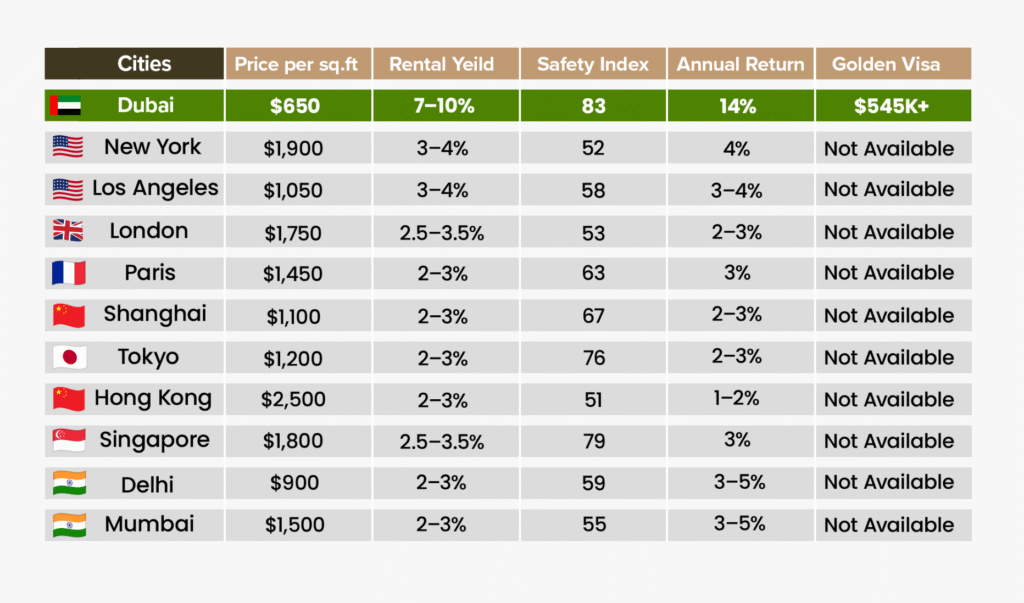The height and width of the screenshot is (603, 1024).
Task: Click the $2,500 price for Hong Kong
Action: 293,400
